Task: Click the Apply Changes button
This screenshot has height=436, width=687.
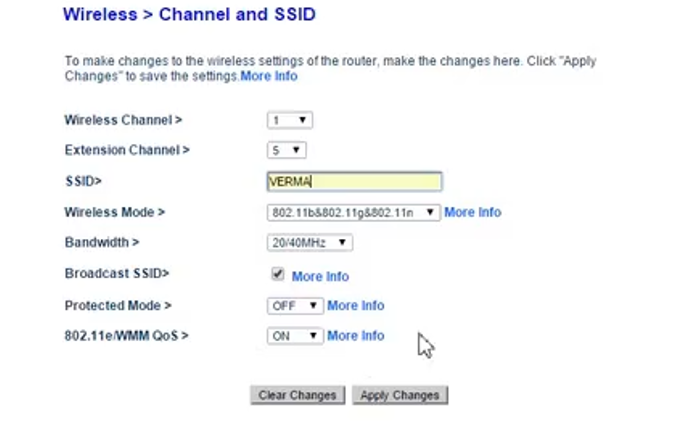Action: [400, 395]
